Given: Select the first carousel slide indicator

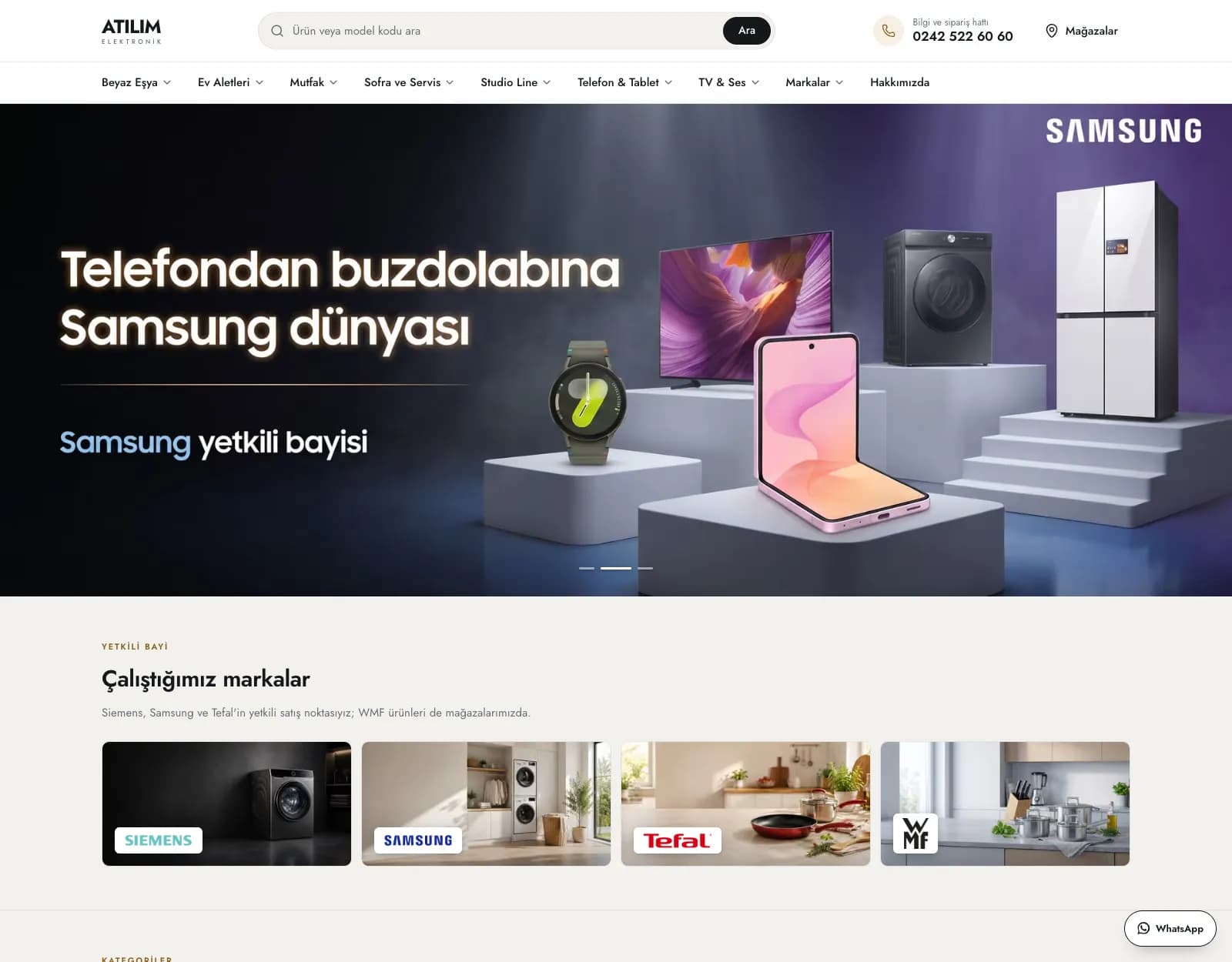Looking at the screenshot, I should tap(587, 568).
